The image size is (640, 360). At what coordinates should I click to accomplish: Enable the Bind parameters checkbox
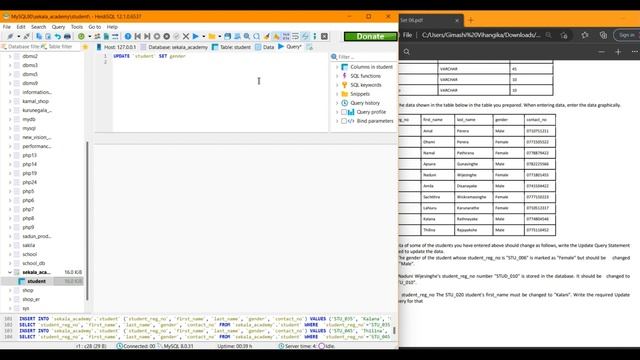pos(344,121)
